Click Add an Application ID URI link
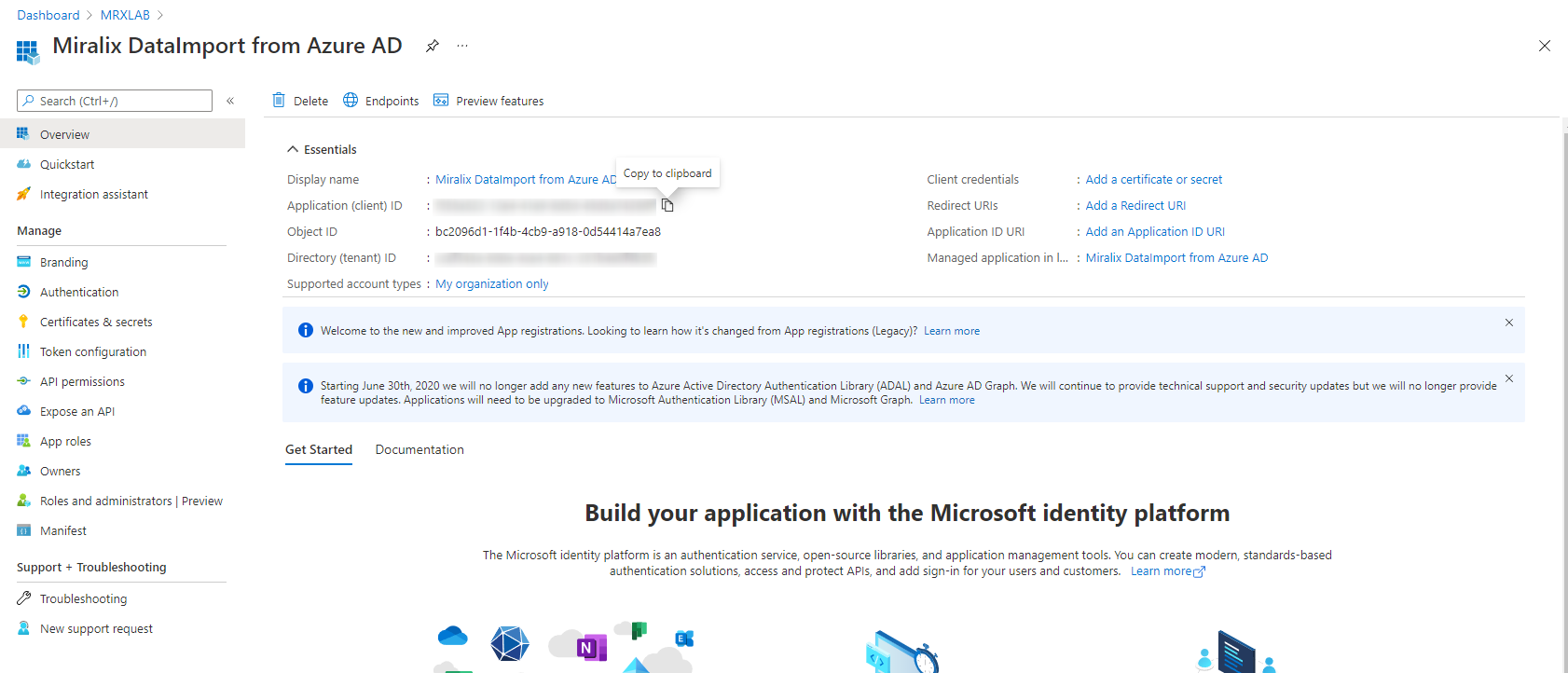Viewport: 1568px width, 673px height. coord(1155,231)
